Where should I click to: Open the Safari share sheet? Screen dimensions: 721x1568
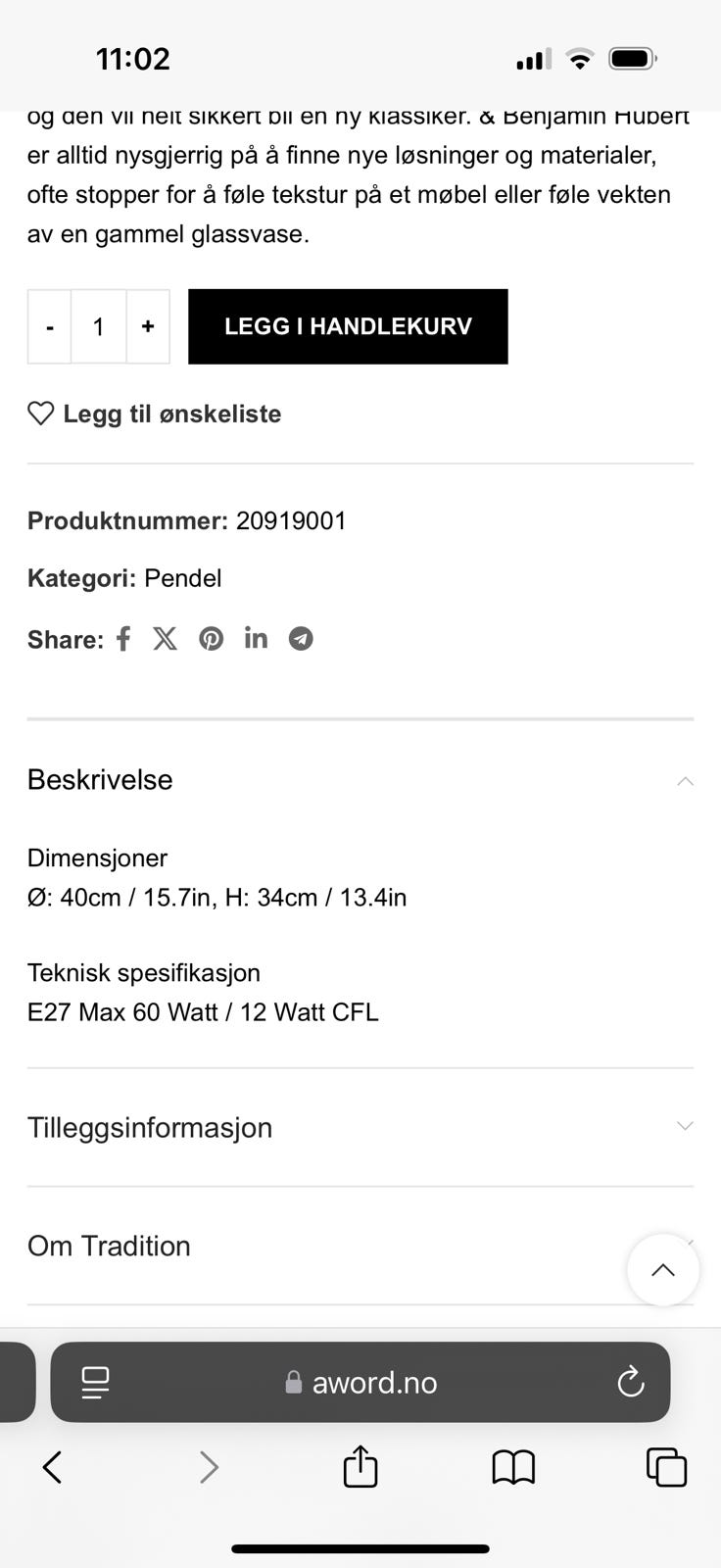click(x=360, y=1467)
